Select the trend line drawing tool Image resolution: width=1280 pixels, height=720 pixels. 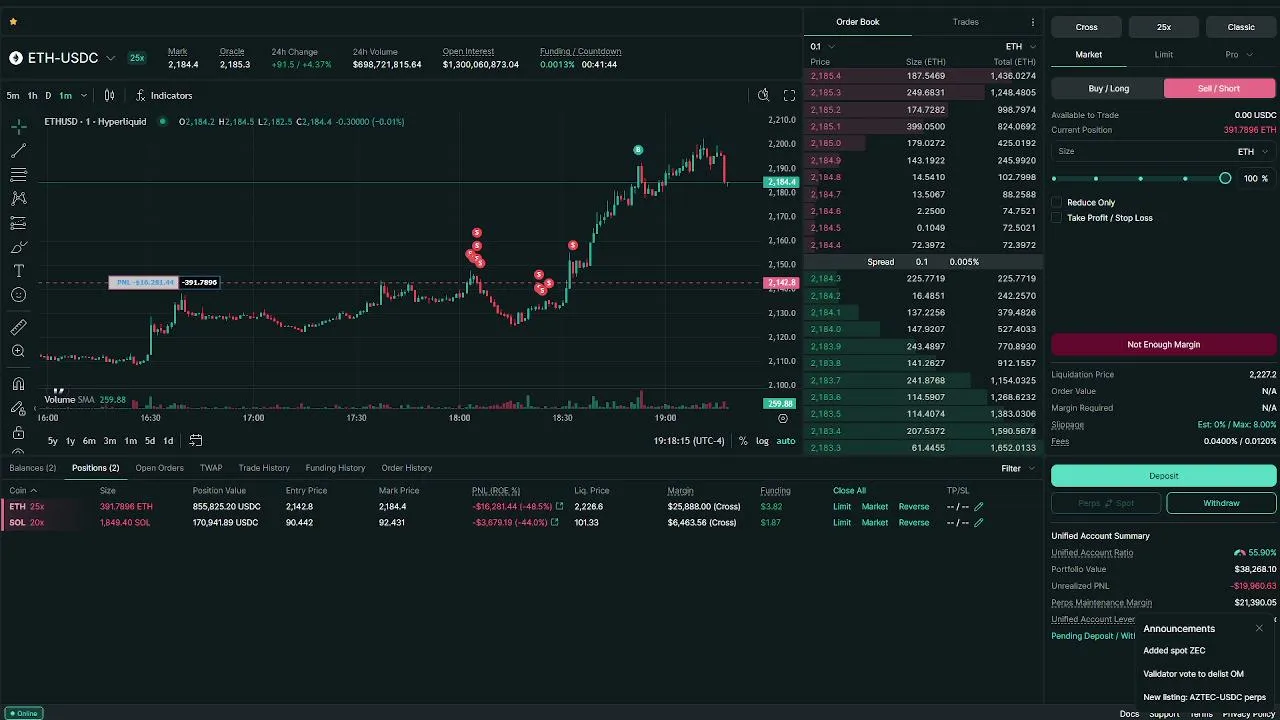[18, 151]
